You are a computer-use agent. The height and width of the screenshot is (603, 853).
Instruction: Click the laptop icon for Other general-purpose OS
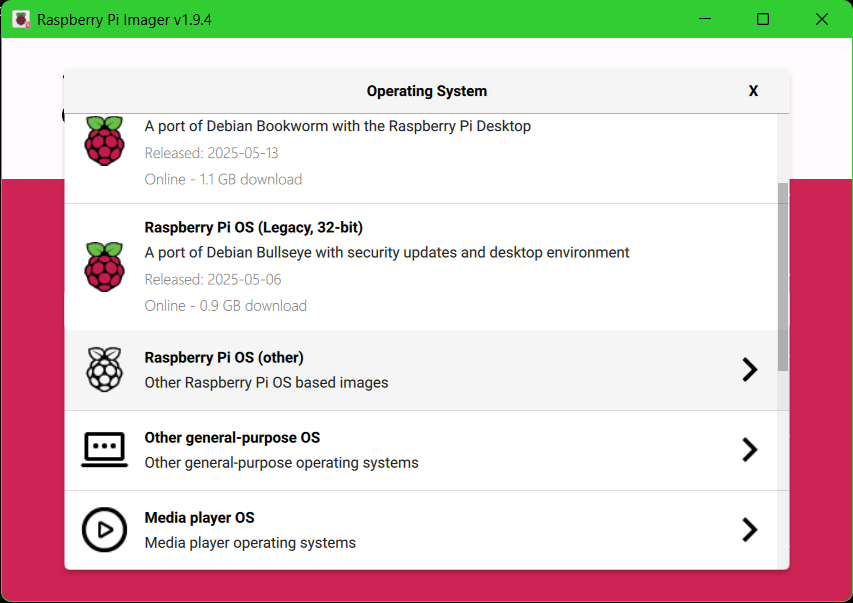(104, 450)
